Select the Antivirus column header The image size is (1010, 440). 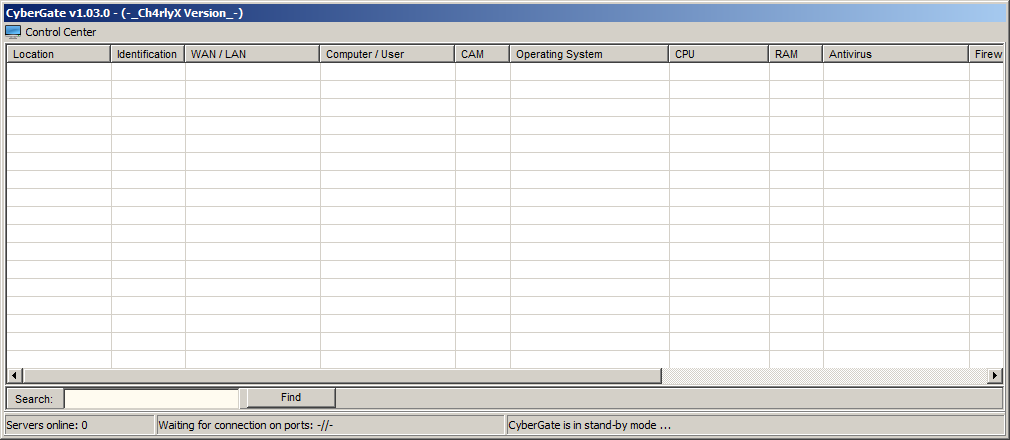pos(895,54)
